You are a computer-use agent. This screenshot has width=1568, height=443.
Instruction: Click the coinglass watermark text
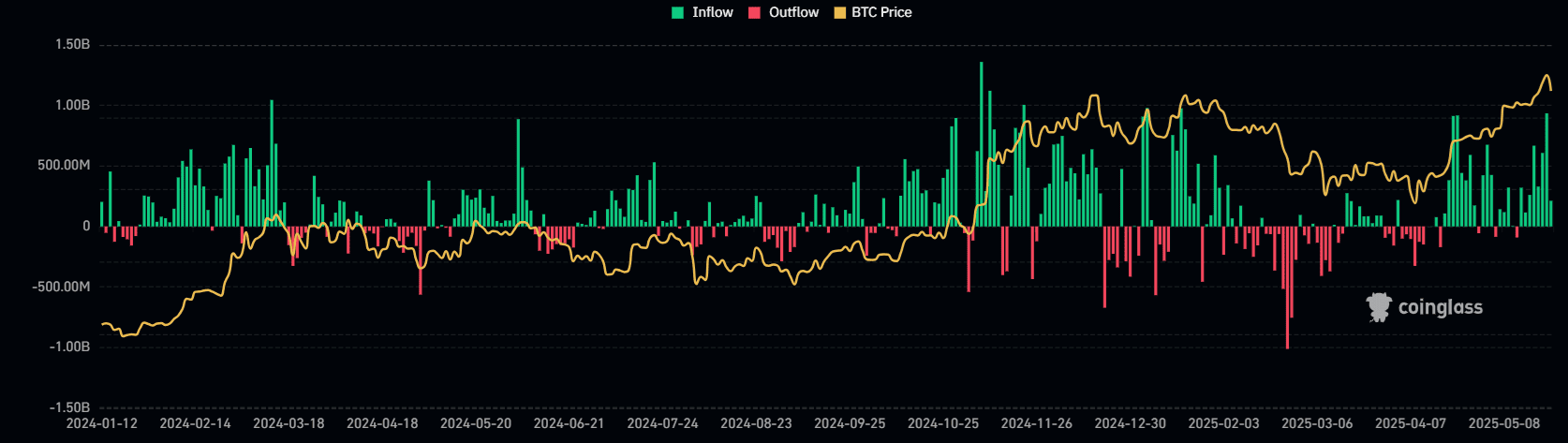(x=1440, y=307)
